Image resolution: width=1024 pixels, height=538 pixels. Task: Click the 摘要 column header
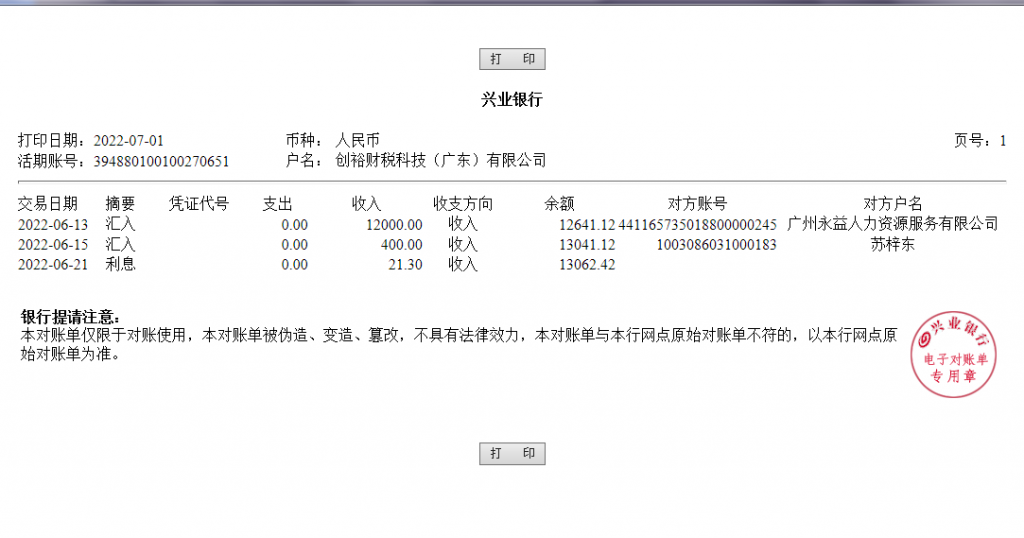click(120, 204)
